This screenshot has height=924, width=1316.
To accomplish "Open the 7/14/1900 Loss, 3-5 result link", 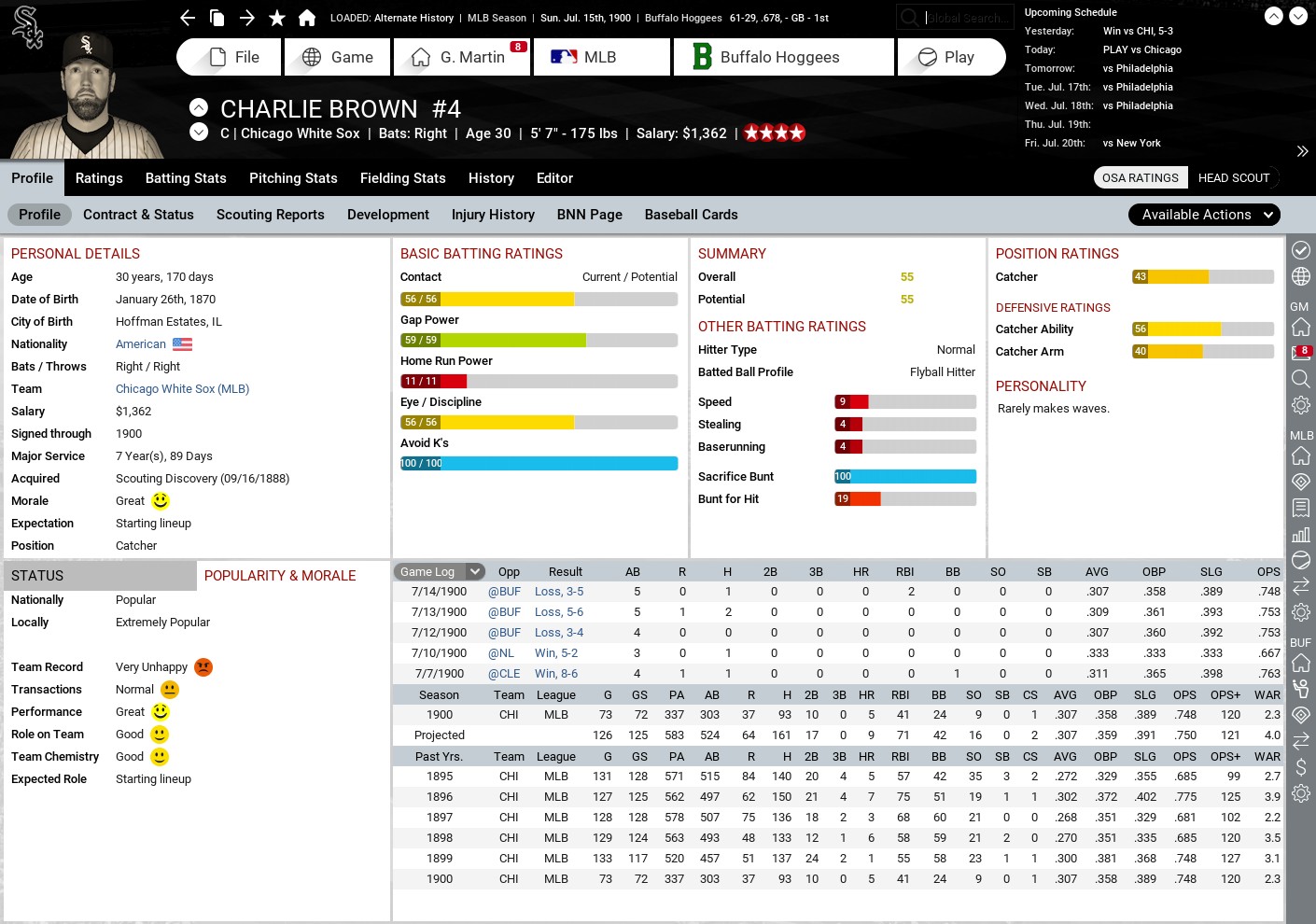I will point(559,592).
